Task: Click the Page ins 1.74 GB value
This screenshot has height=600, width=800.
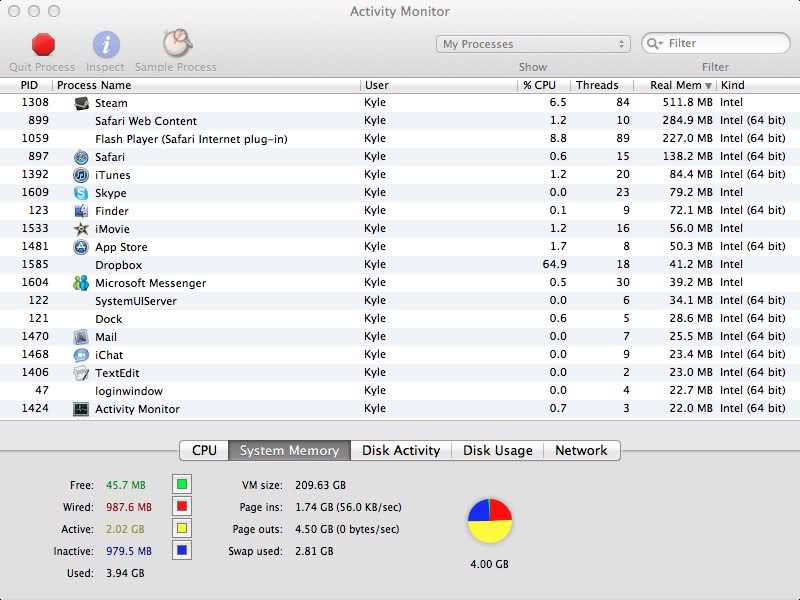Action: pyautogui.click(x=348, y=507)
